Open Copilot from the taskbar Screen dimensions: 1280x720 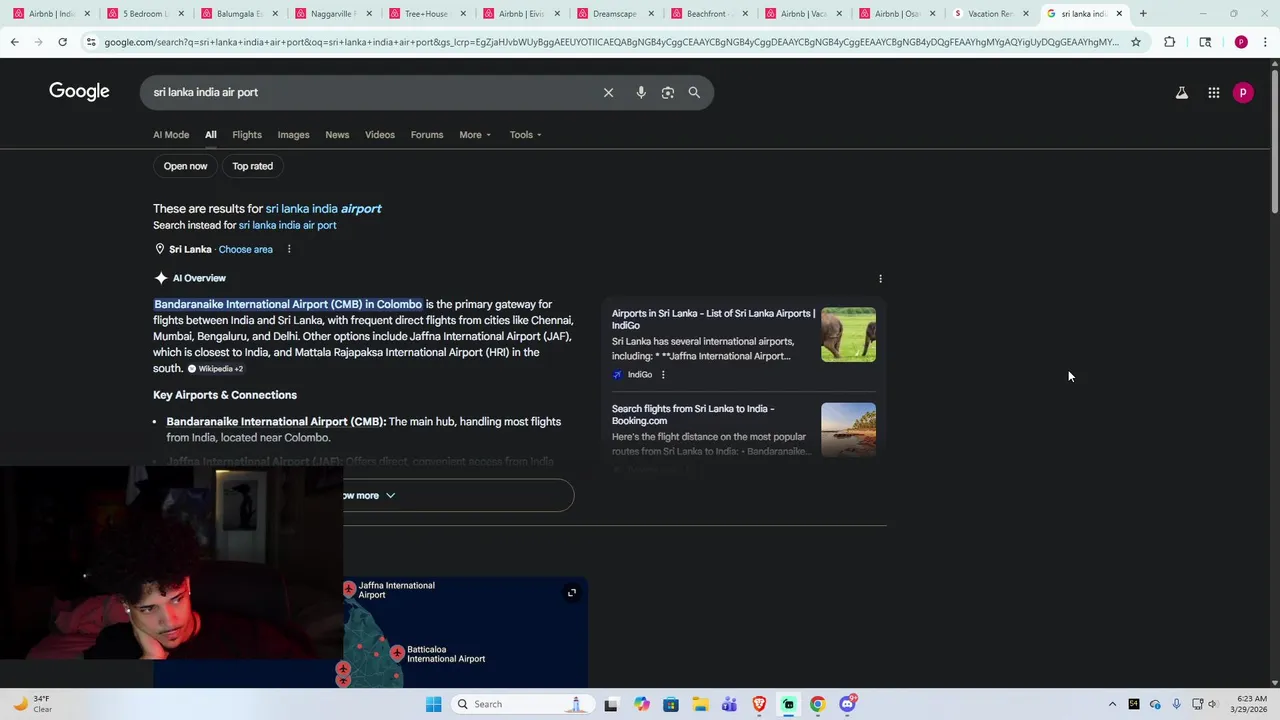tap(641, 704)
